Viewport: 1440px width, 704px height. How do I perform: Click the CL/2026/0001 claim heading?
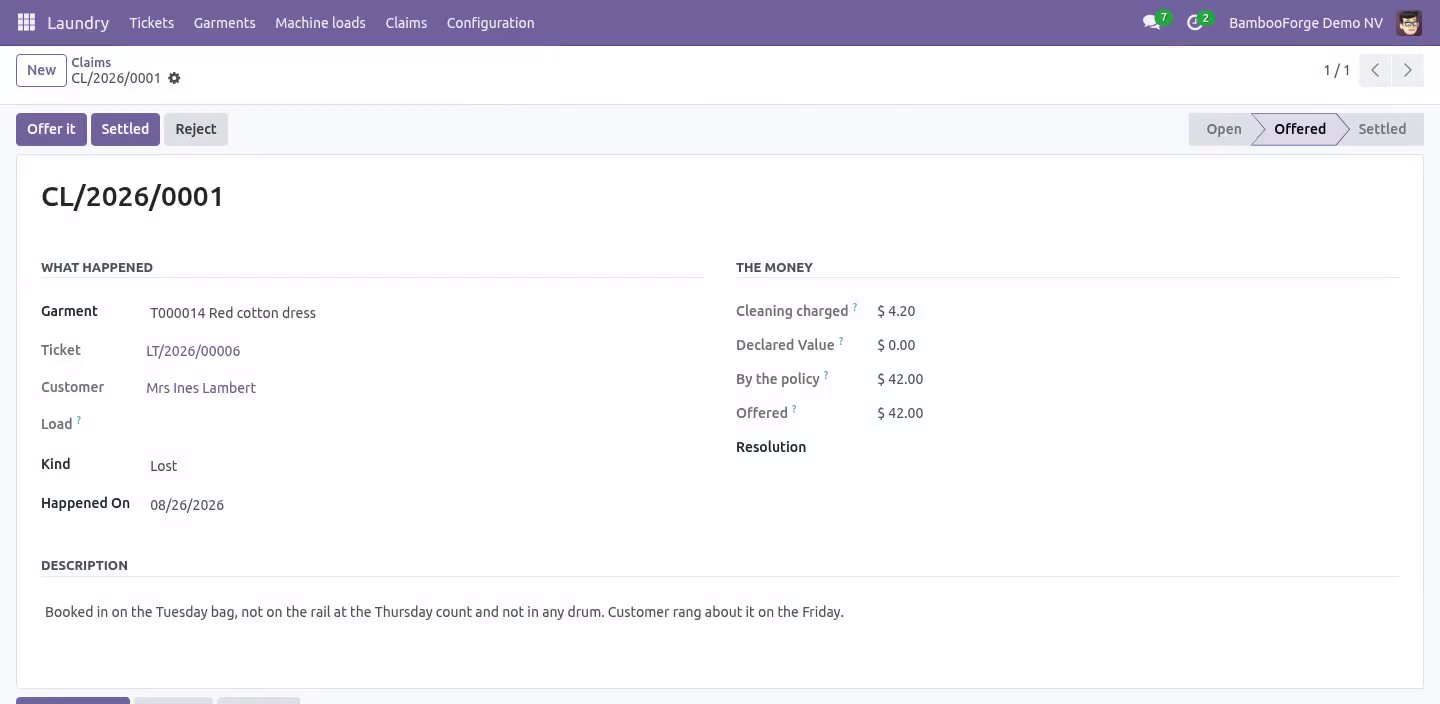(x=132, y=197)
